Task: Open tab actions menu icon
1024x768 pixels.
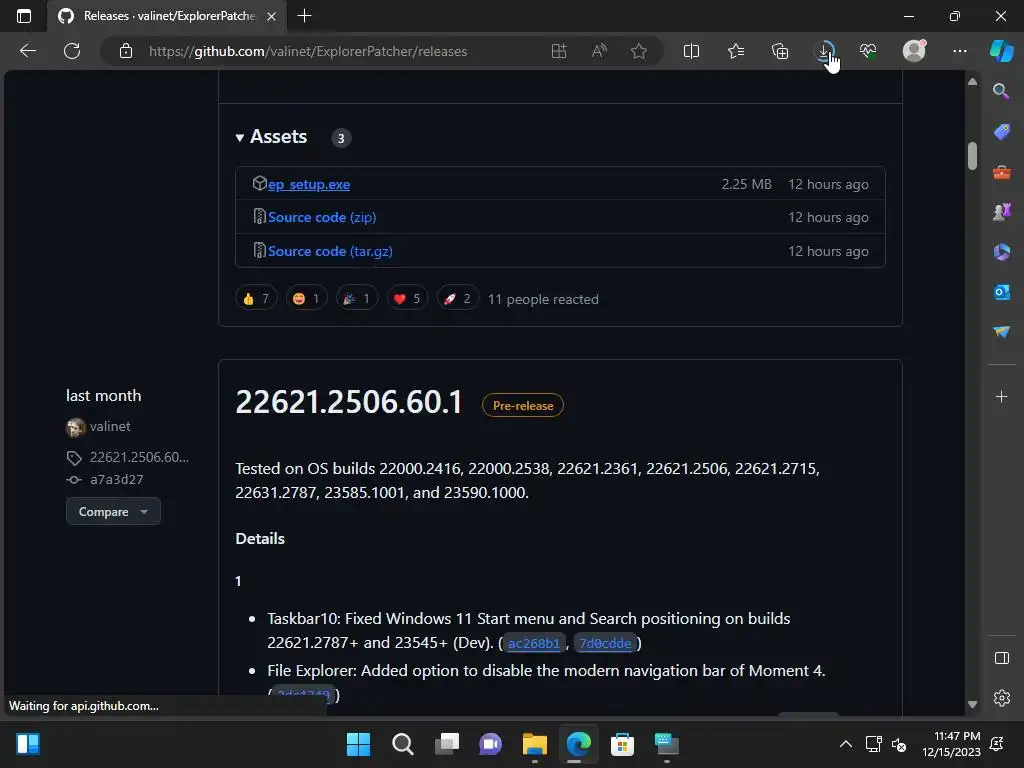Action: click(x=24, y=16)
